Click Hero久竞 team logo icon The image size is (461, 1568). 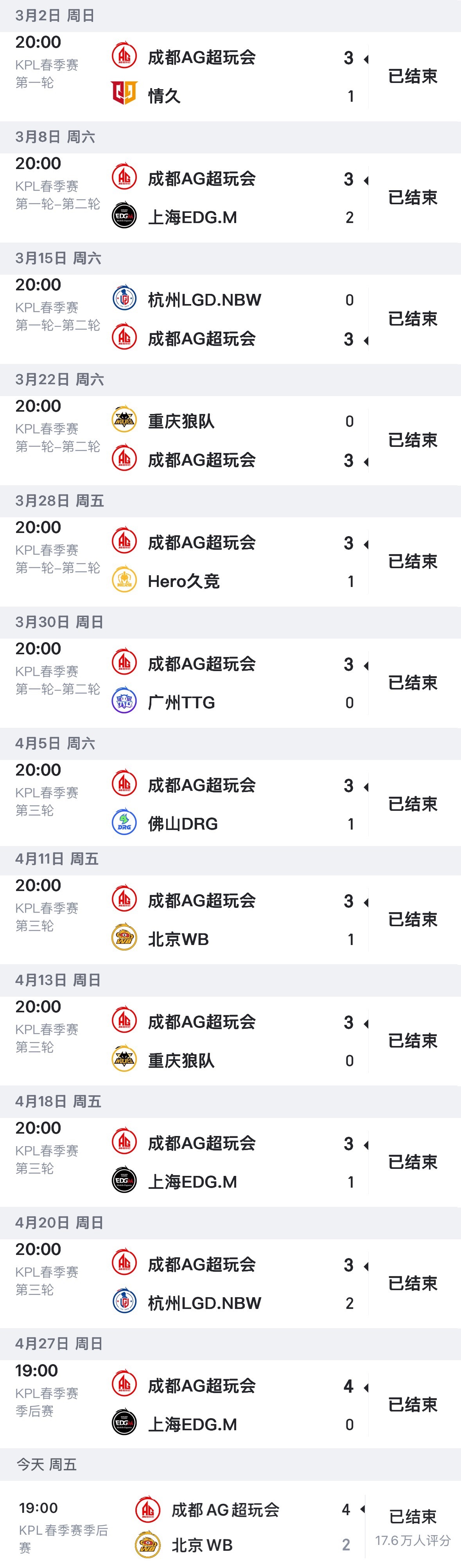coord(124,580)
